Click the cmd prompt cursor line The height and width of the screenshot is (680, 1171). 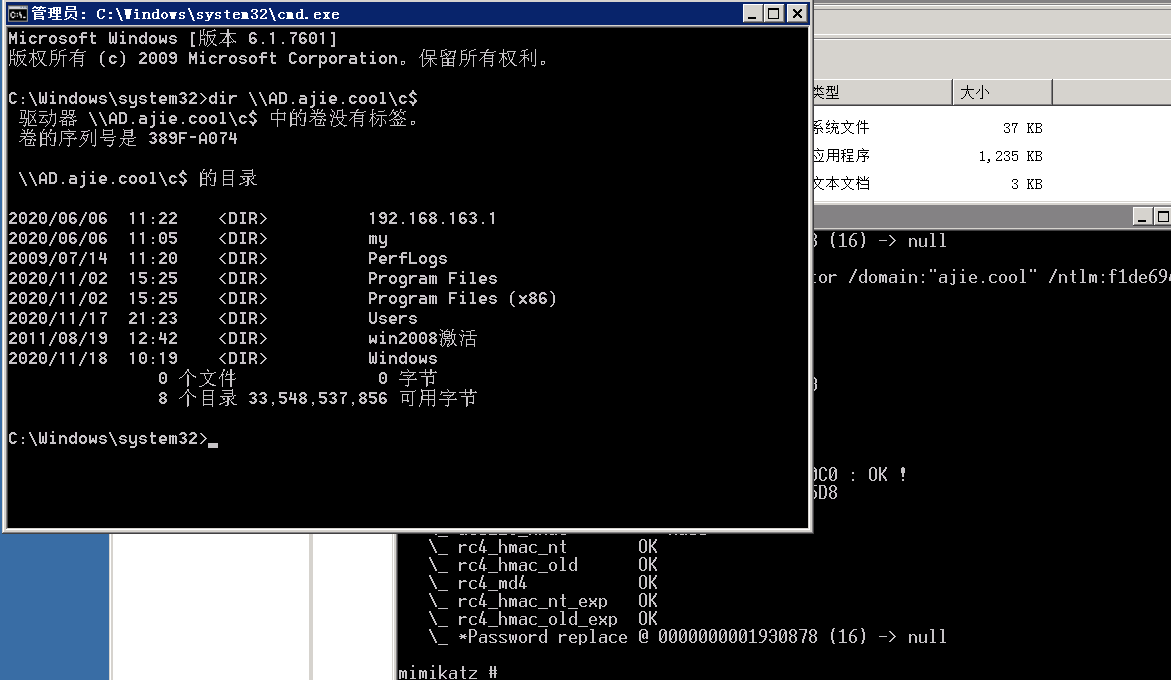pyautogui.click(x=113, y=439)
